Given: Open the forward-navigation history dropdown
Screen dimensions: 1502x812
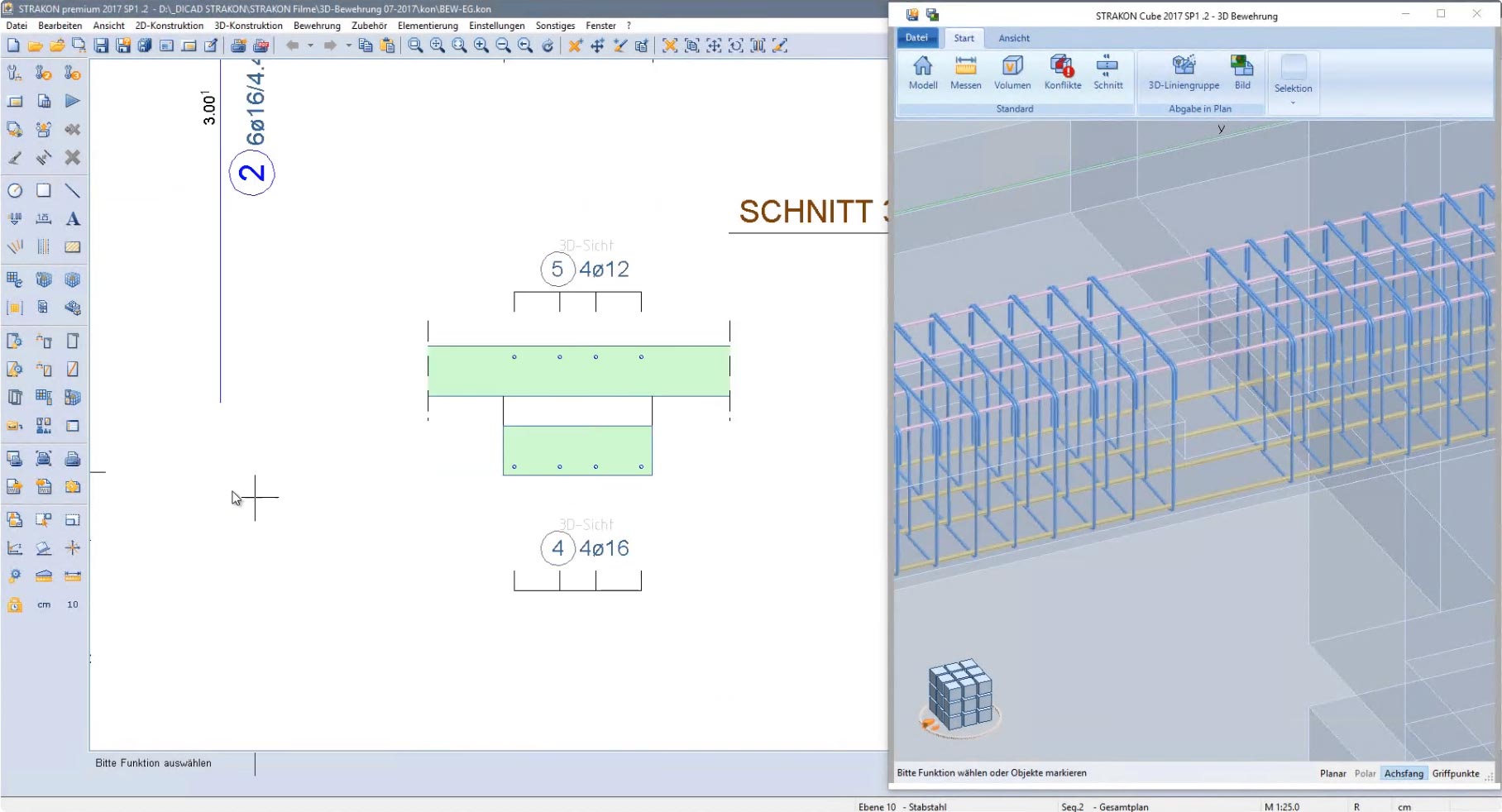Looking at the screenshot, I should pyautogui.click(x=348, y=45).
